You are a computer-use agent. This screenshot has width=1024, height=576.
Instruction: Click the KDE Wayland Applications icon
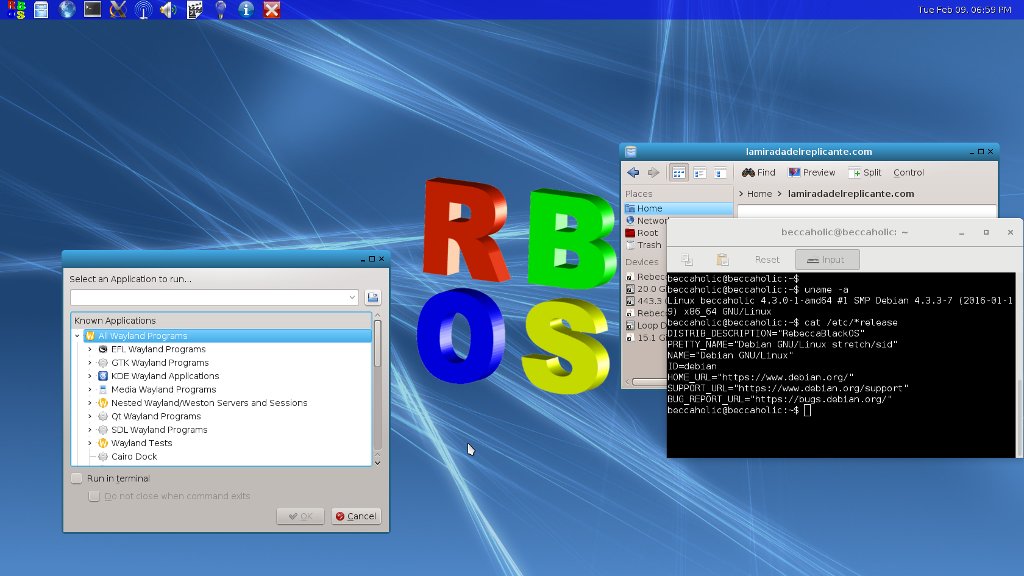tap(103, 376)
